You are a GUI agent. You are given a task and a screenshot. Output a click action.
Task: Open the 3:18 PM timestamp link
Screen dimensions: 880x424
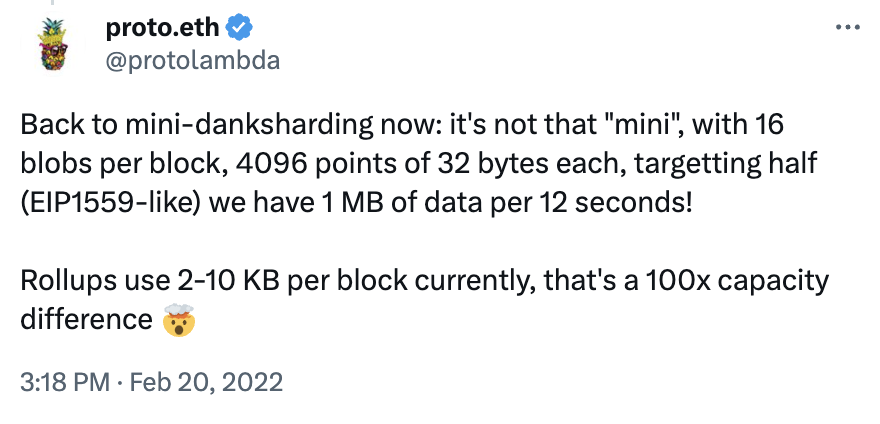coord(65,382)
